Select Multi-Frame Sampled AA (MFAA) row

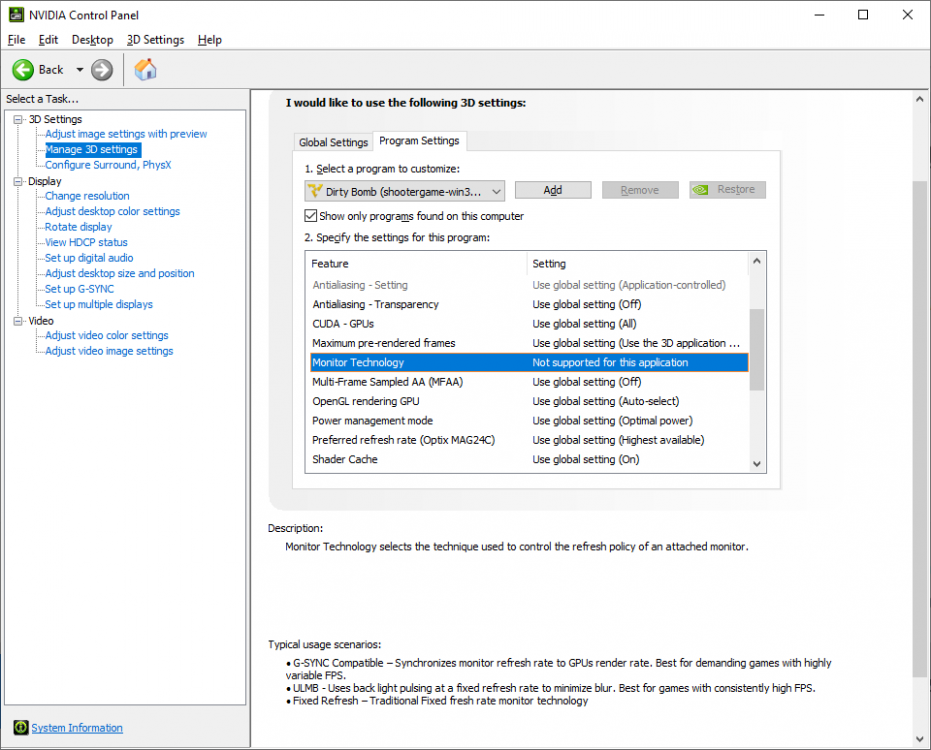(x=528, y=382)
